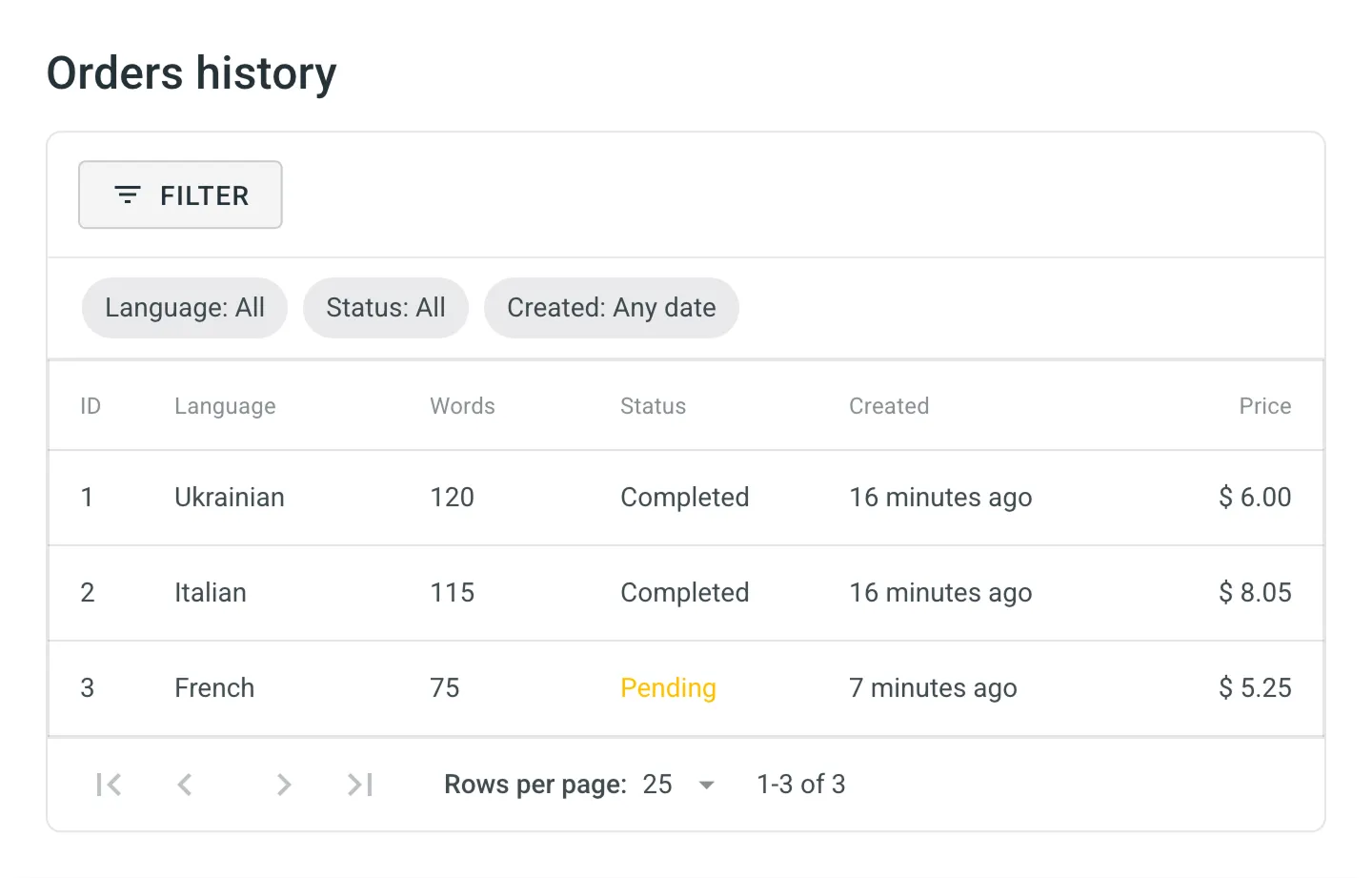
Task: Jump to last page using skip-forward icon
Action: (x=360, y=784)
